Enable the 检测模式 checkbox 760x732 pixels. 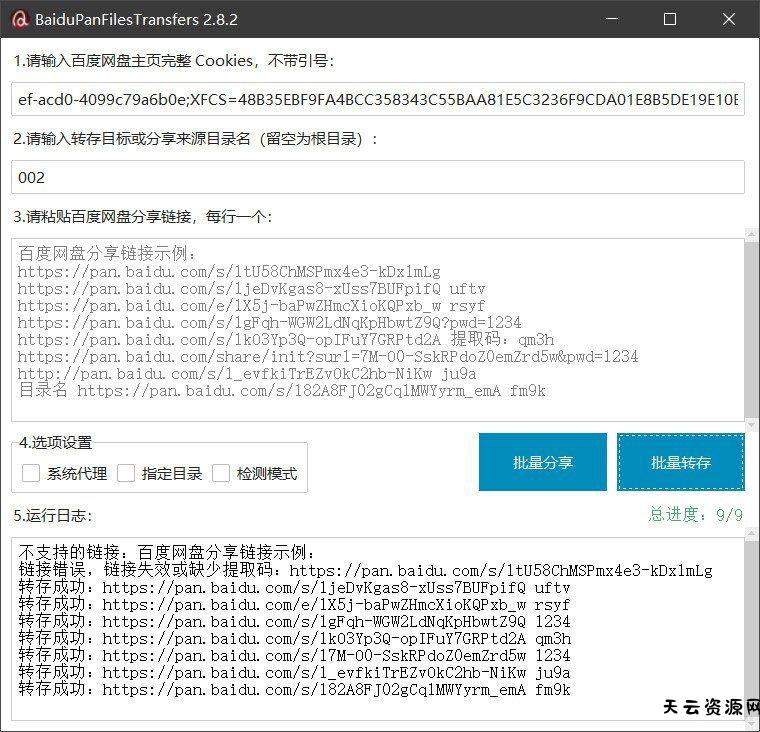coord(221,473)
